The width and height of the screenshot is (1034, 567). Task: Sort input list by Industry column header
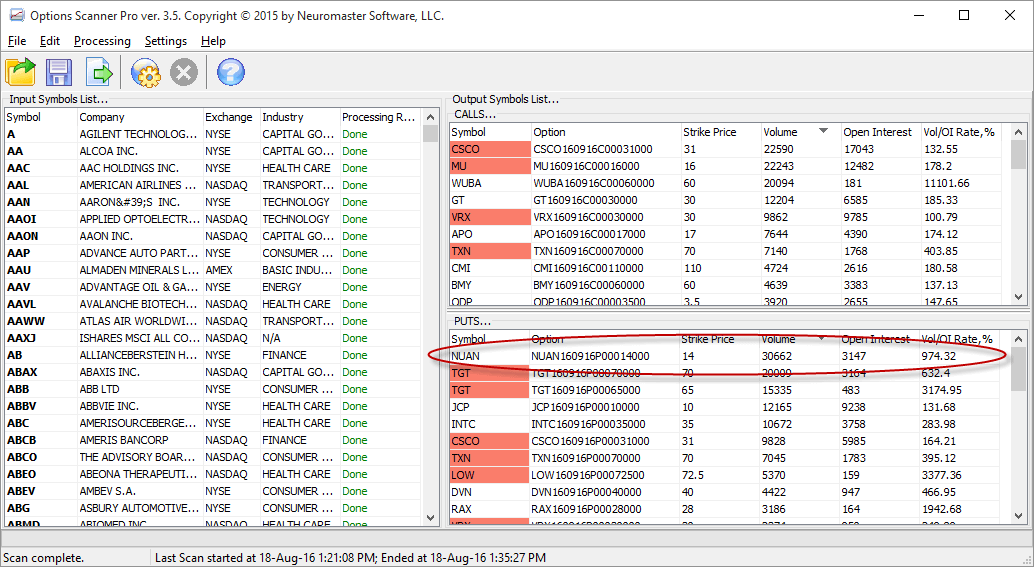tap(300, 117)
